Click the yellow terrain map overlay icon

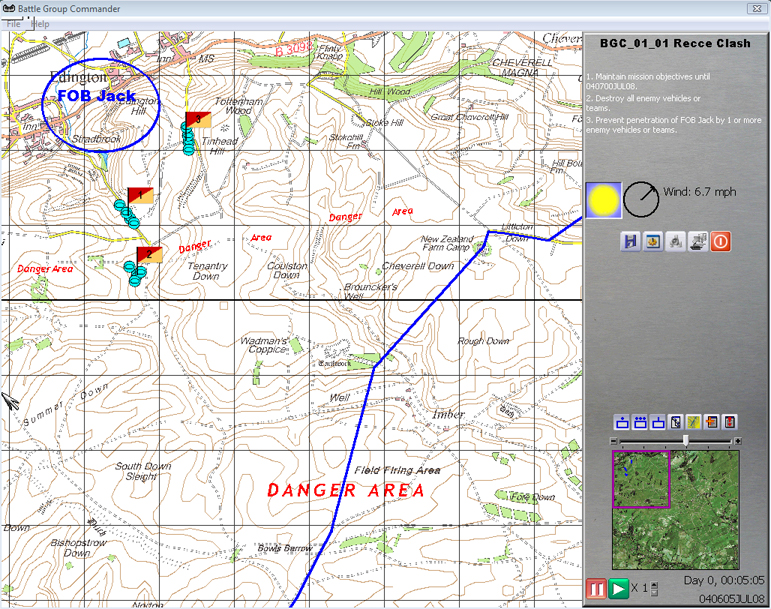click(693, 422)
